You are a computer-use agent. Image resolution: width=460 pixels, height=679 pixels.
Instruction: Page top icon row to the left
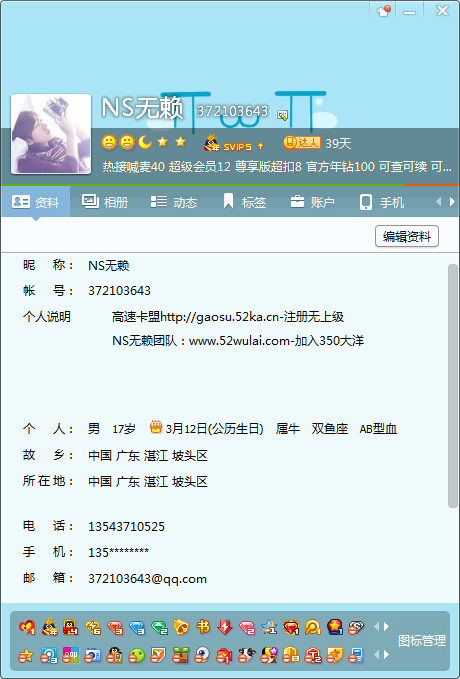376,627
